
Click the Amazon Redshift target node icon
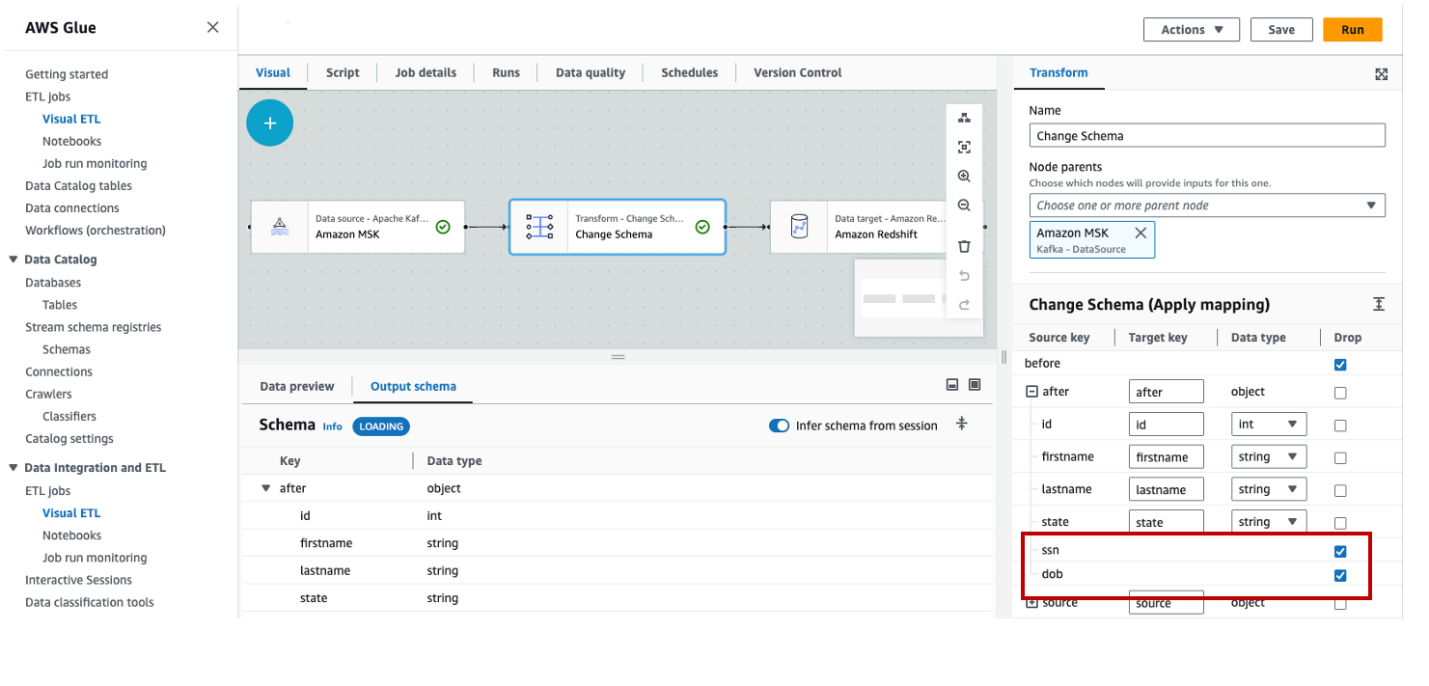click(799, 227)
